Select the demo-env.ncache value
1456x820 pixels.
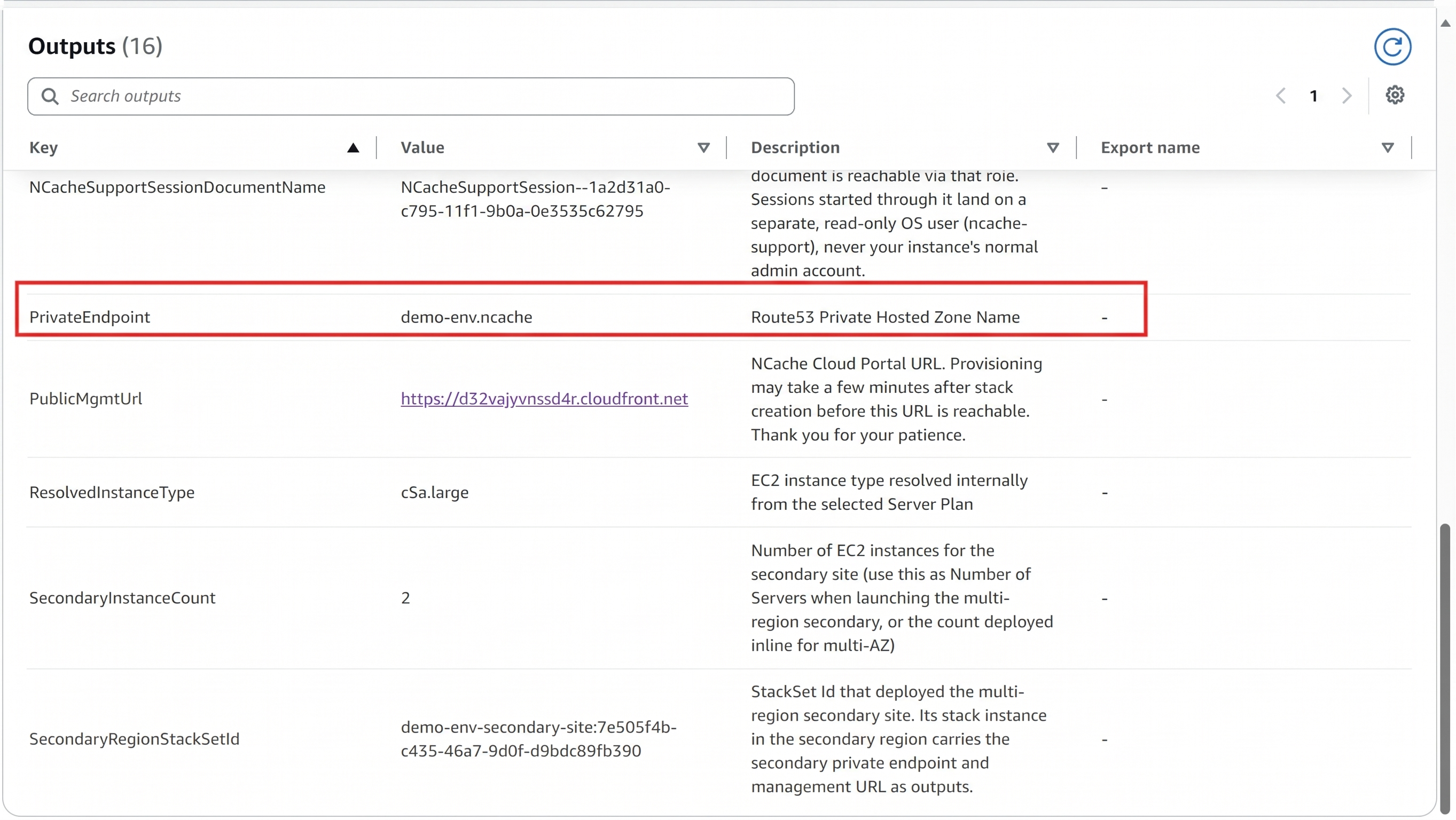466,317
